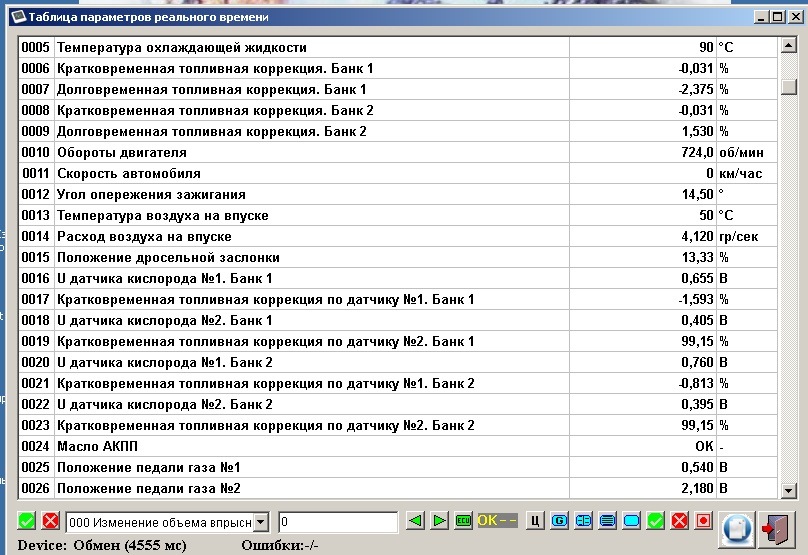Click the green right arrow button

click(439, 521)
